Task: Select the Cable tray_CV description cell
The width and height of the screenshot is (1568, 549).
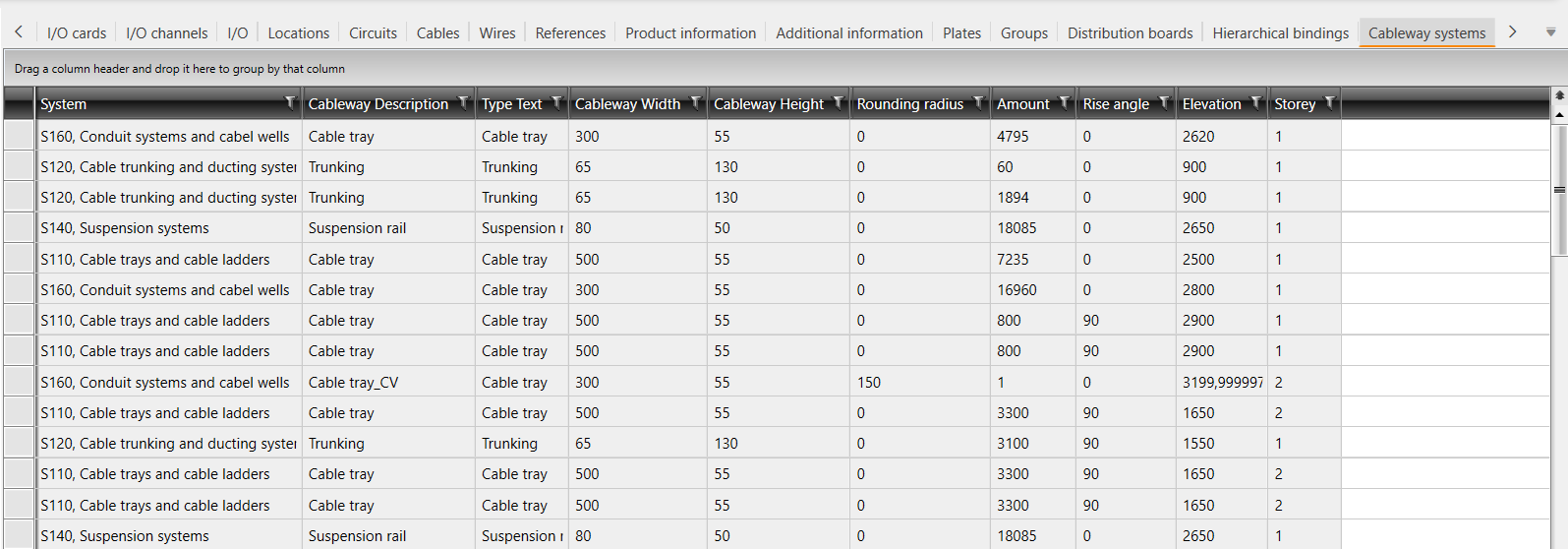Action: [x=354, y=383]
